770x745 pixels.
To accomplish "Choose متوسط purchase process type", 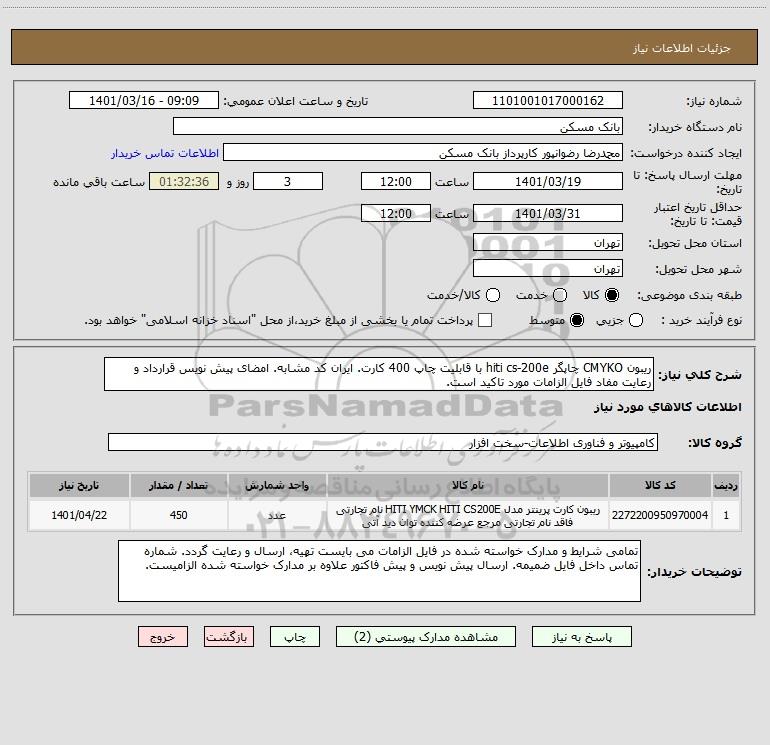I will pyautogui.click(x=577, y=320).
